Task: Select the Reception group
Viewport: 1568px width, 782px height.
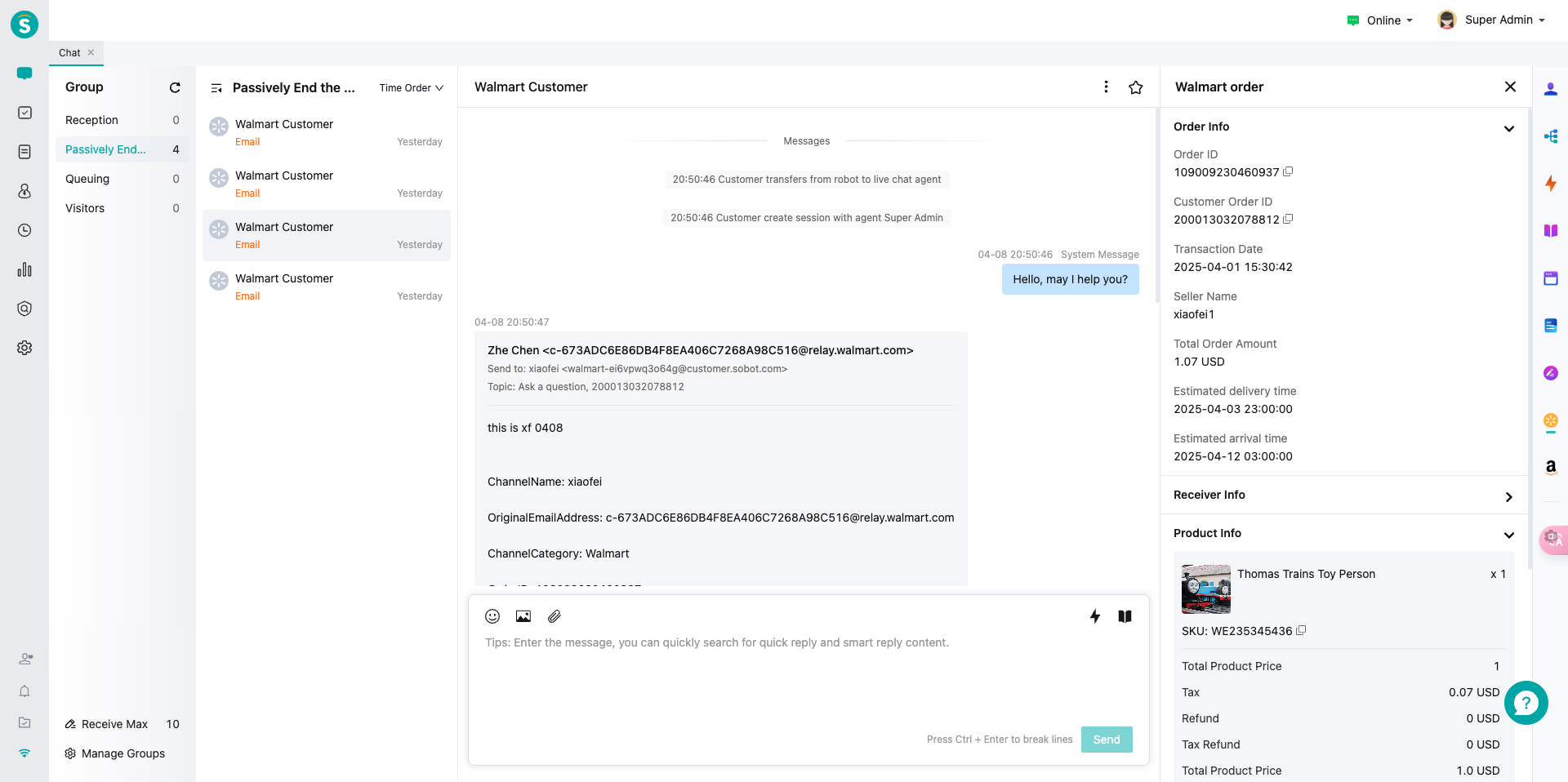Action: pos(122,120)
